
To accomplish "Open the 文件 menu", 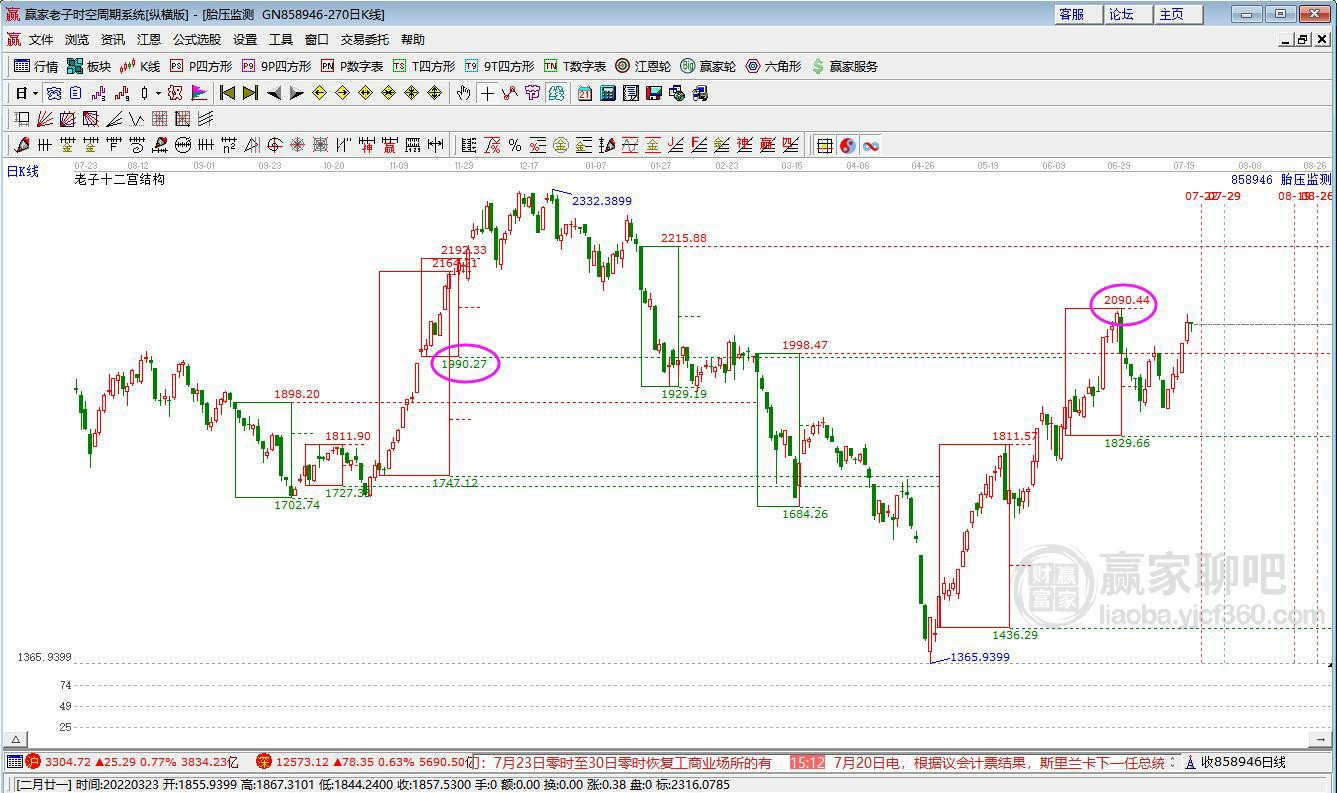I will [41, 40].
